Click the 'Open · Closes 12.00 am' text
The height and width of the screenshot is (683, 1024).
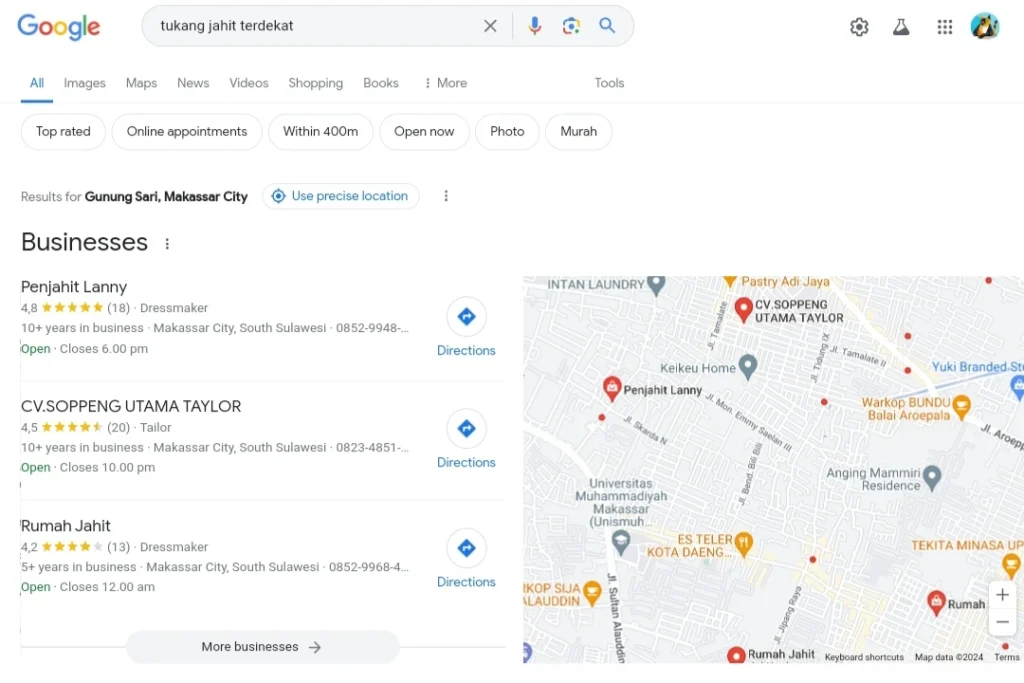click(x=88, y=587)
